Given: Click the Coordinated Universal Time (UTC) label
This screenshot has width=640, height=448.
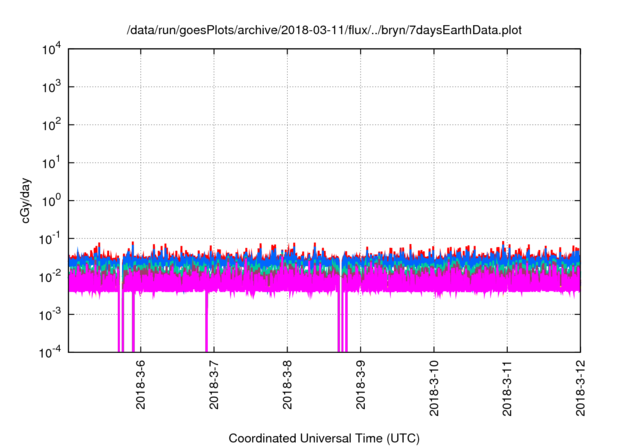Looking at the screenshot, I should (324, 438).
